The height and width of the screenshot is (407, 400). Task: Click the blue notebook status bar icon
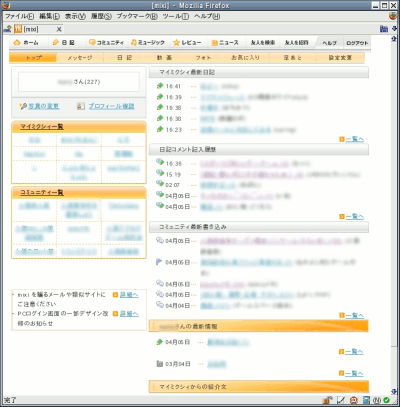[366, 400]
